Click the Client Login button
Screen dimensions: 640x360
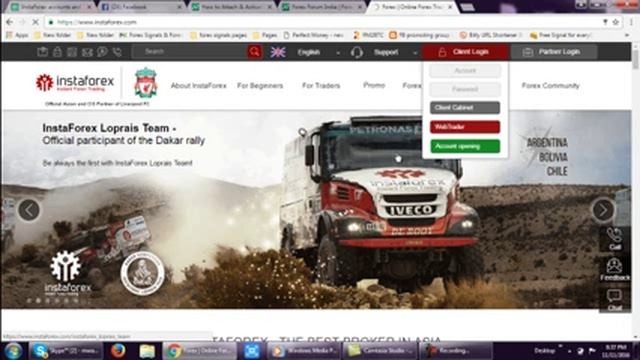coord(465,52)
